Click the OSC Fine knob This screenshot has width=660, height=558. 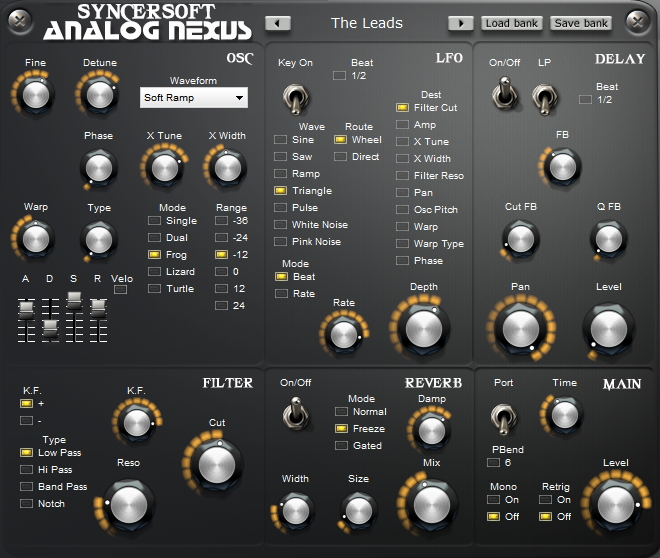pos(36,95)
